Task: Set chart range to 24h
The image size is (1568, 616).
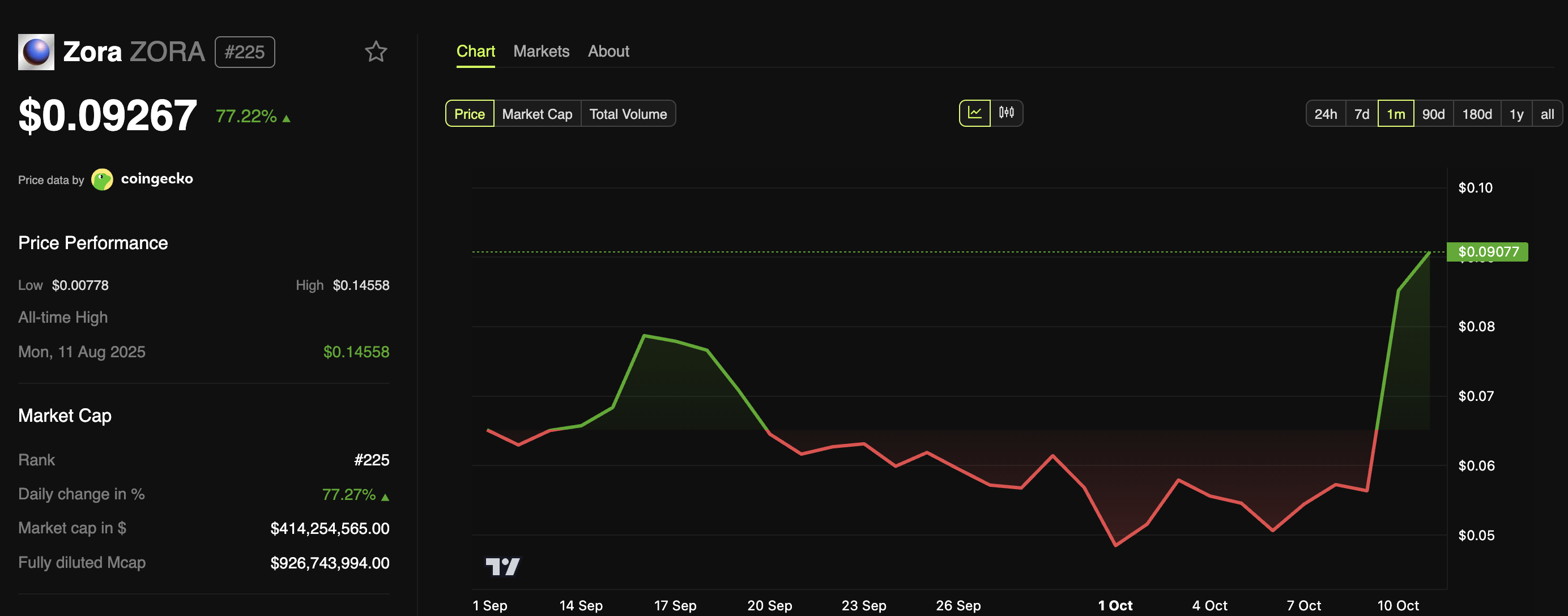Action: coord(1325,114)
